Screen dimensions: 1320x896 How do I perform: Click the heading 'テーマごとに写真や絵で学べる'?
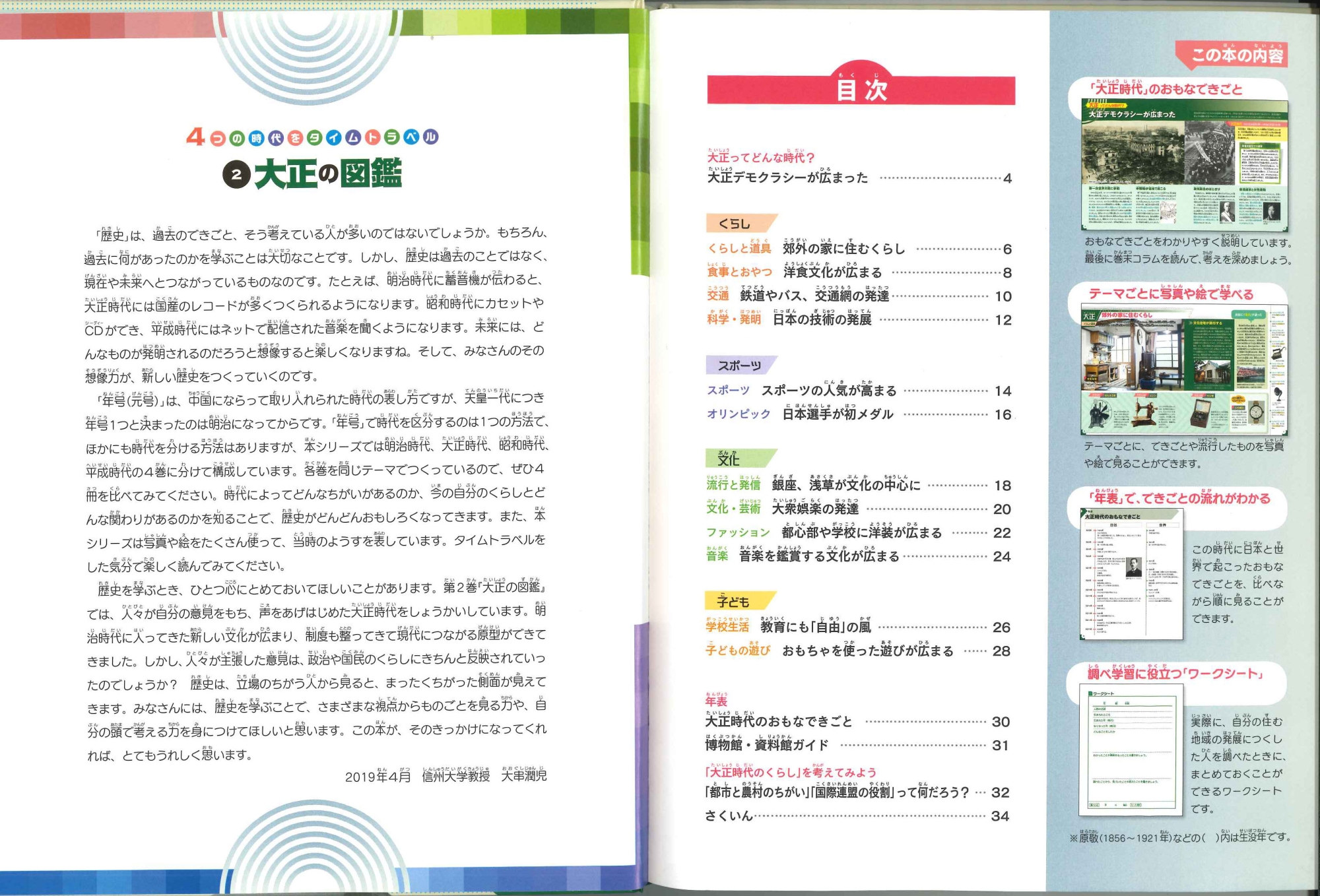1170,293
